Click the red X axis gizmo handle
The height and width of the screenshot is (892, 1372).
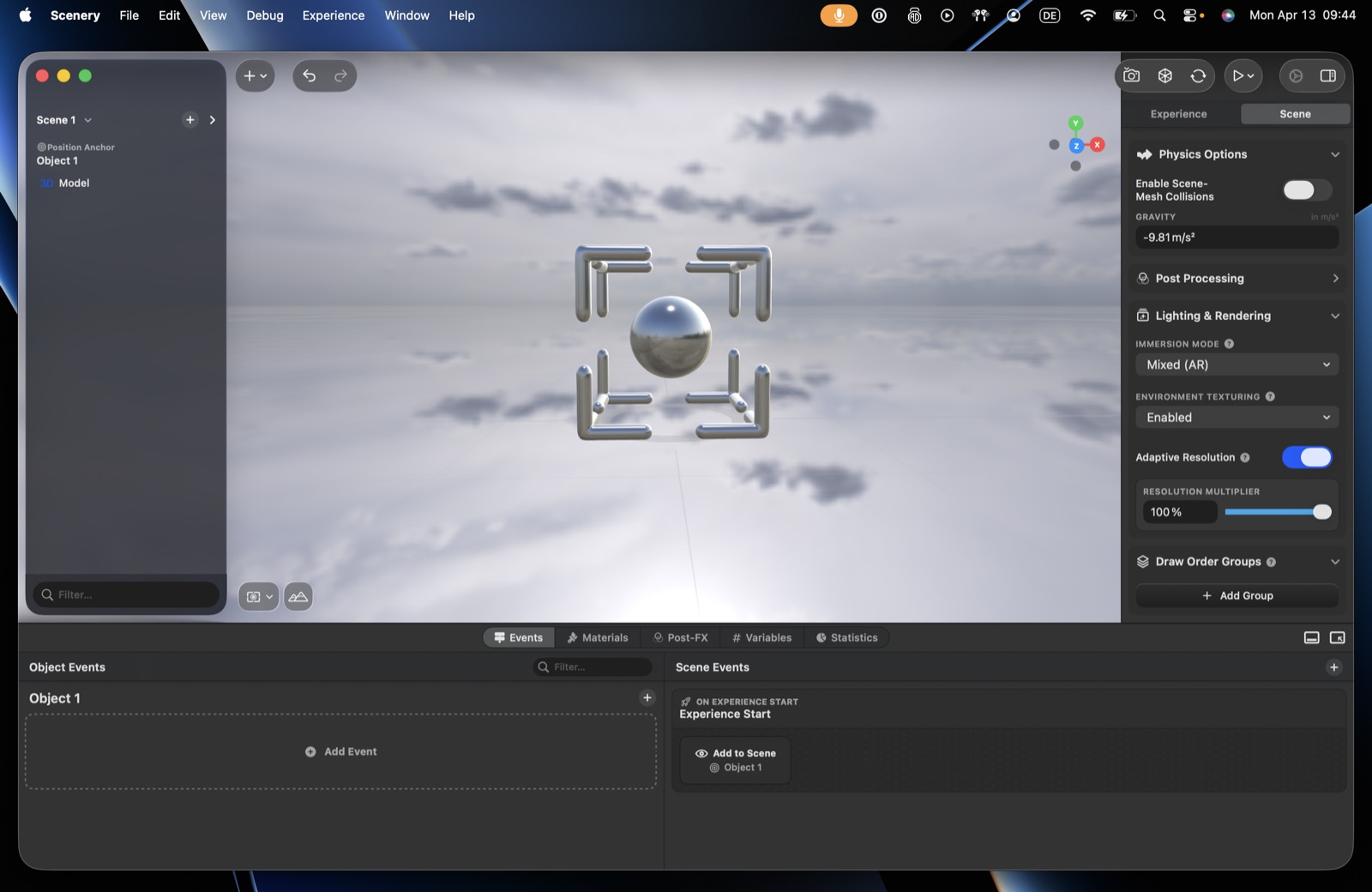tap(1097, 145)
